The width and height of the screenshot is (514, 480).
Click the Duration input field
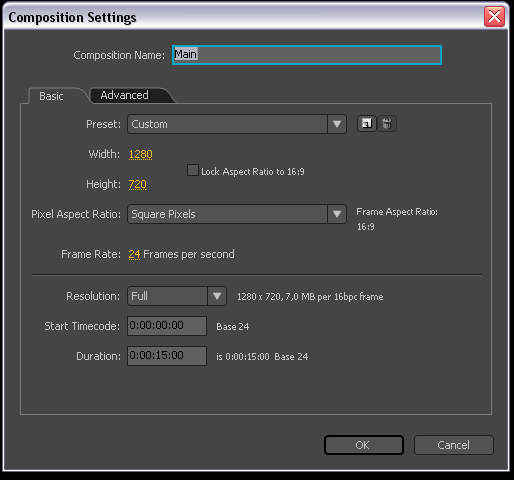click(x=167, y=356)
